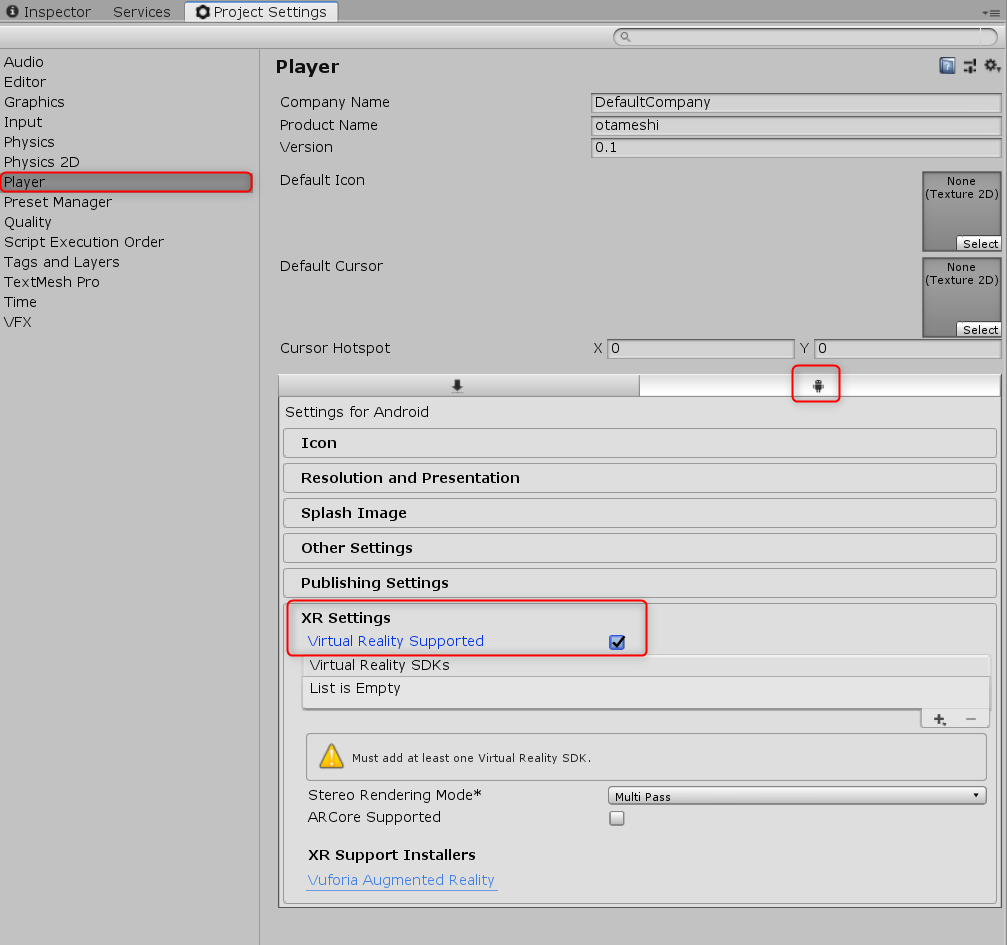Open Preset Manager settings category
Viewport: 1007px width, 945px height.
click(x=127, y=202)
